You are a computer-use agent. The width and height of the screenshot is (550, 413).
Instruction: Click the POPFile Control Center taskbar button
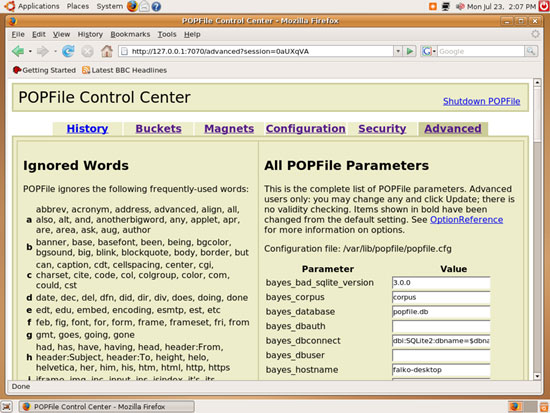click(107, 407)
